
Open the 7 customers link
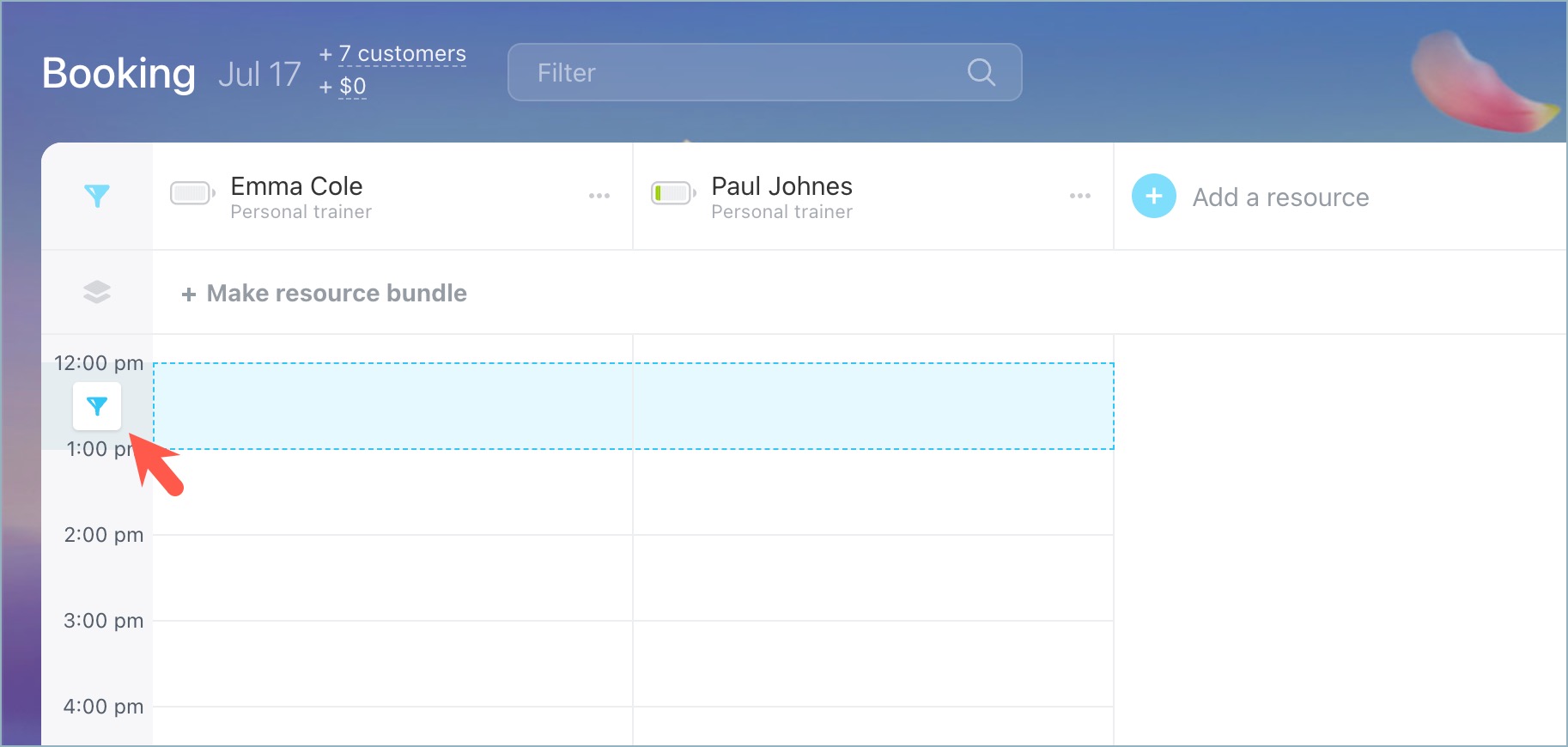(x=402, y=54)
